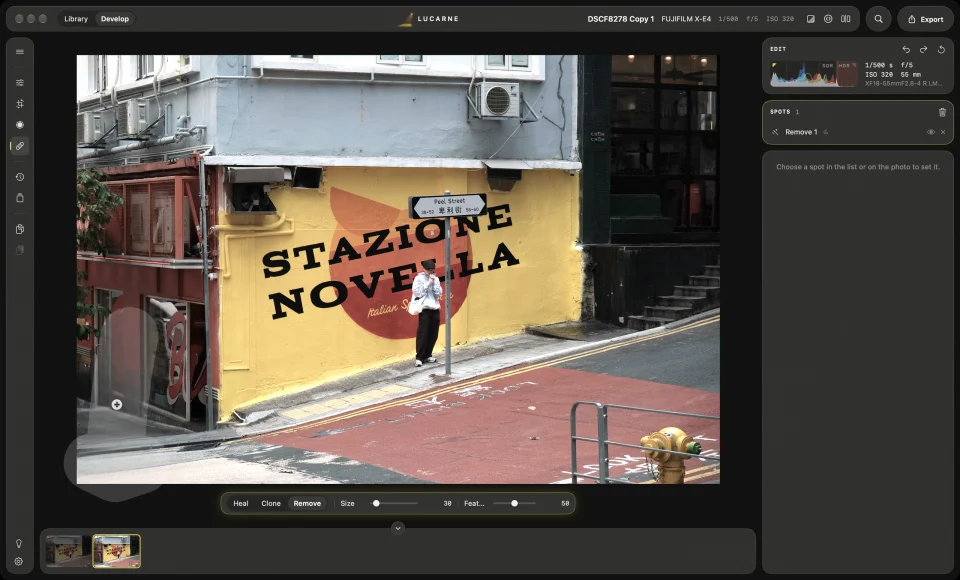This screenshot has width=960, height=580.
Task: Select Remove mode
Action: point(307,503)
